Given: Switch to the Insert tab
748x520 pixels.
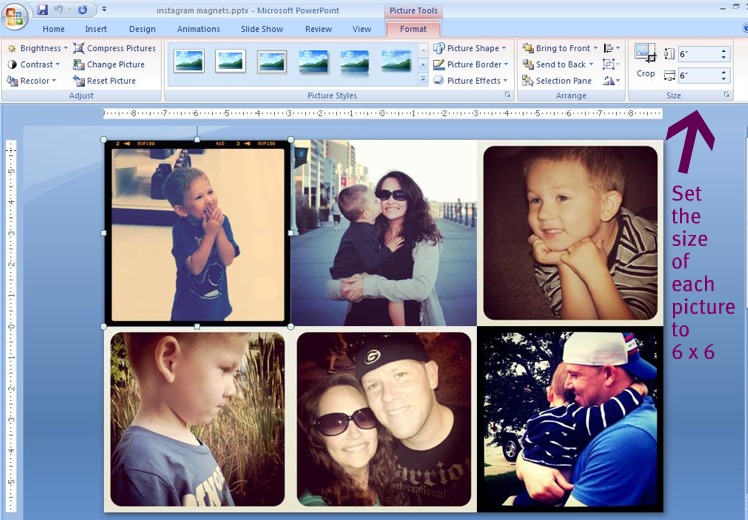Looking at the screenshot, I should click(96, 29).
